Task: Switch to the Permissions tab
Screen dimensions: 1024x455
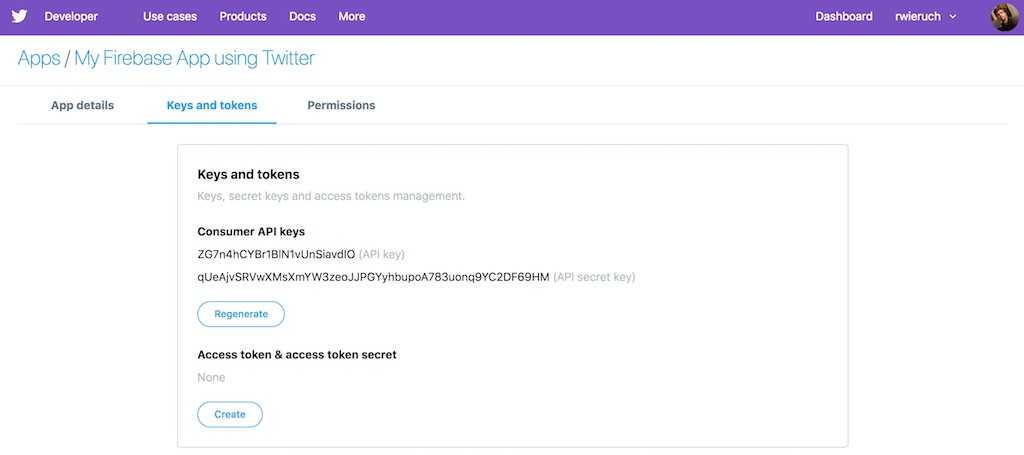Action: 341,105
